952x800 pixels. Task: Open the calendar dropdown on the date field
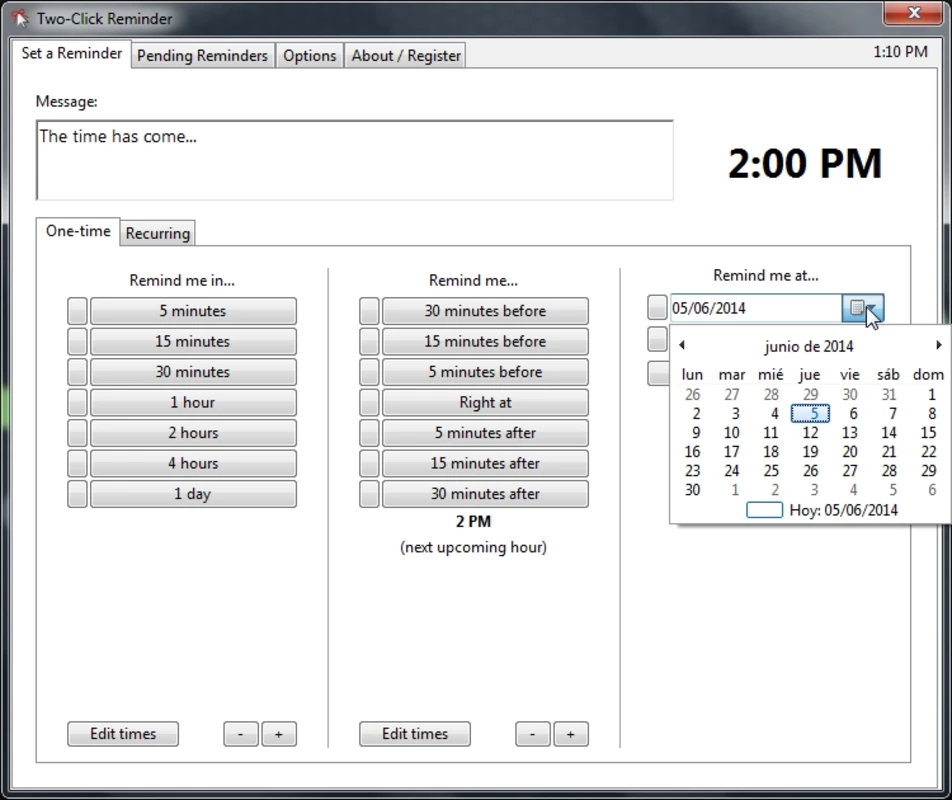[863, 308]
